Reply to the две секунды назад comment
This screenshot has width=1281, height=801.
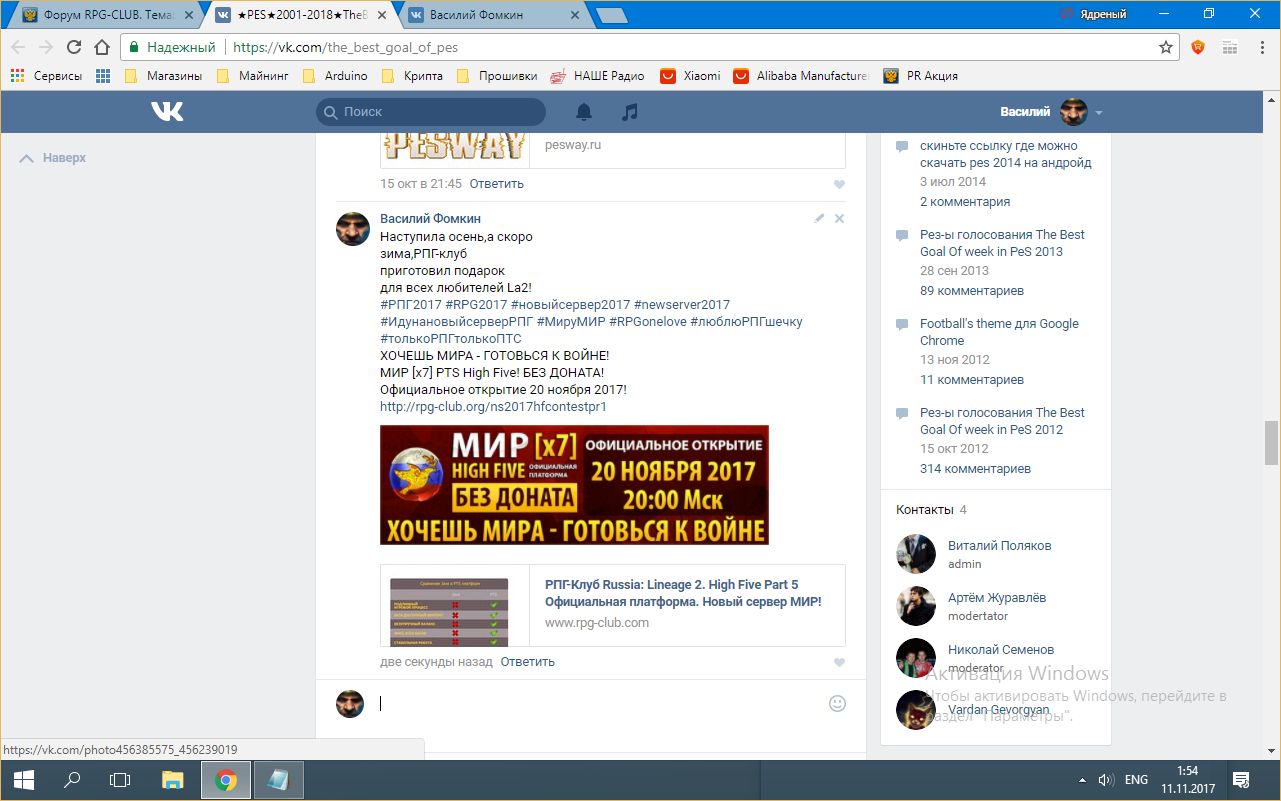click(527, 662)
